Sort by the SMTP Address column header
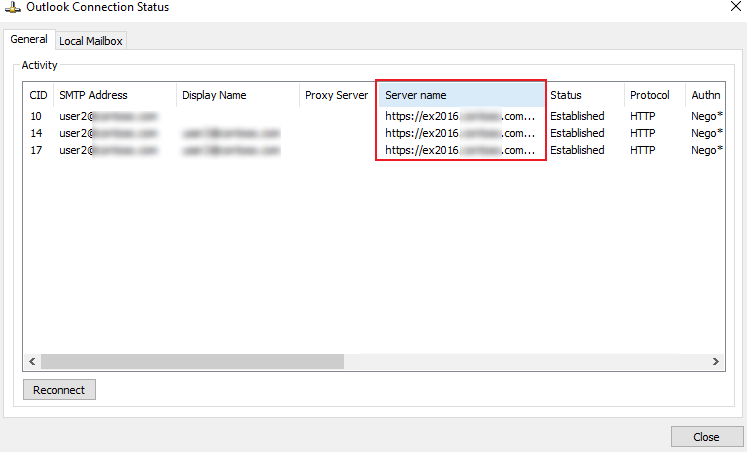The width and height of the screenshot is (747, 456). 115,95
